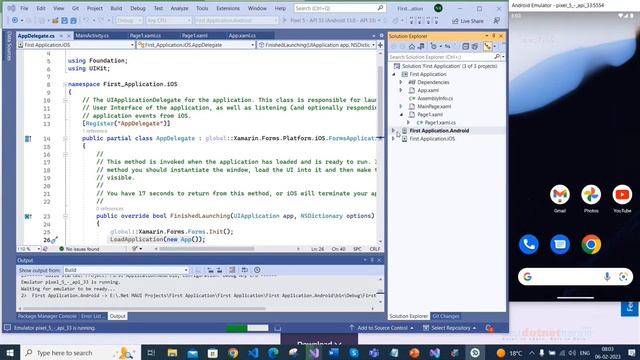Toggle word wrap in Output panel
This screenshot has width=640, height=360.
tap(244, 270)
